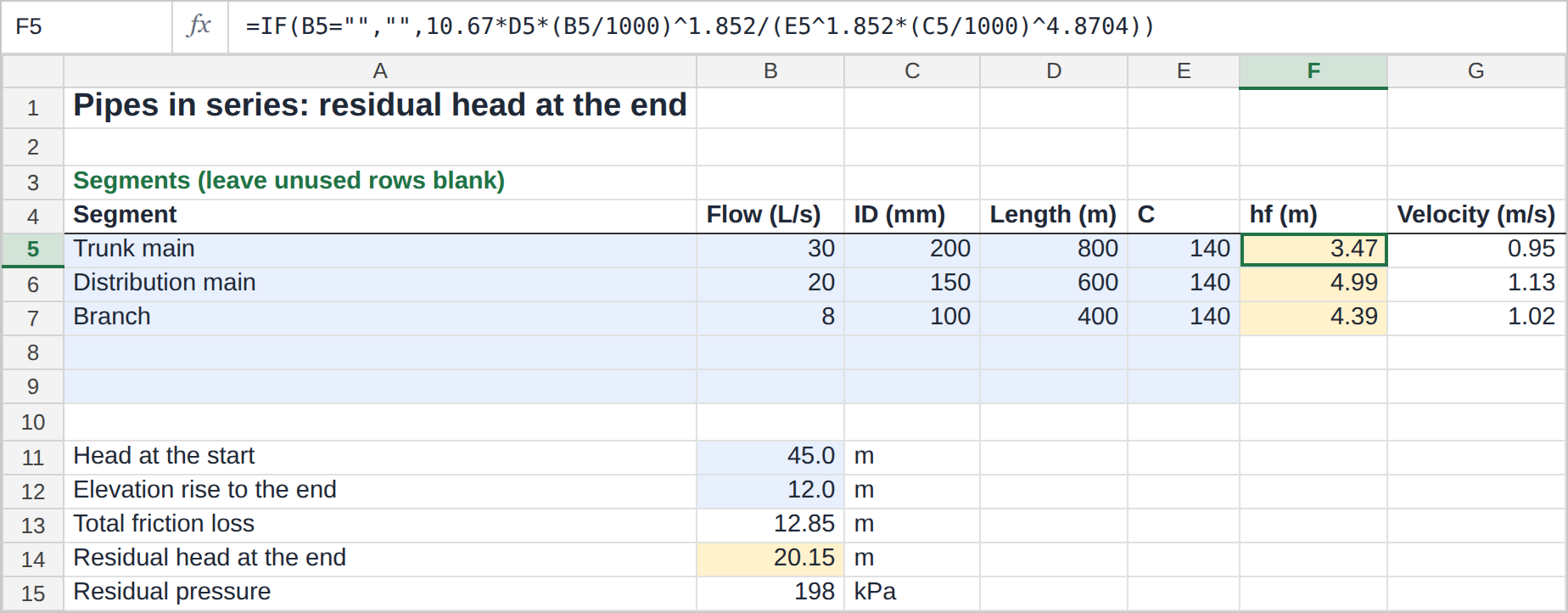
Task: Click Branch length value 400
Action: pos(1054,318)
